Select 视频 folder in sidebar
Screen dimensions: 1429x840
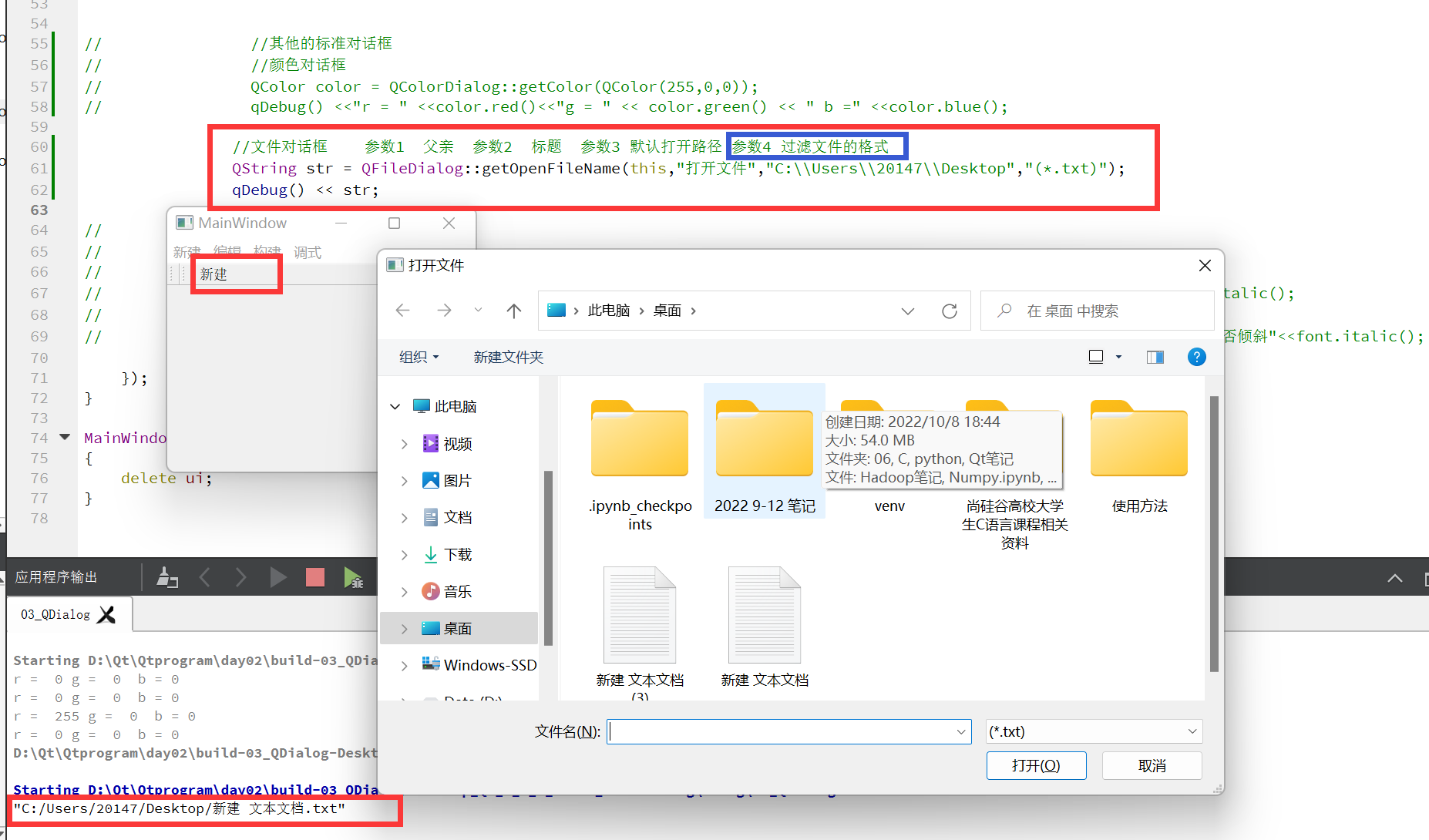pyautogui.click(x=448, y=444)
